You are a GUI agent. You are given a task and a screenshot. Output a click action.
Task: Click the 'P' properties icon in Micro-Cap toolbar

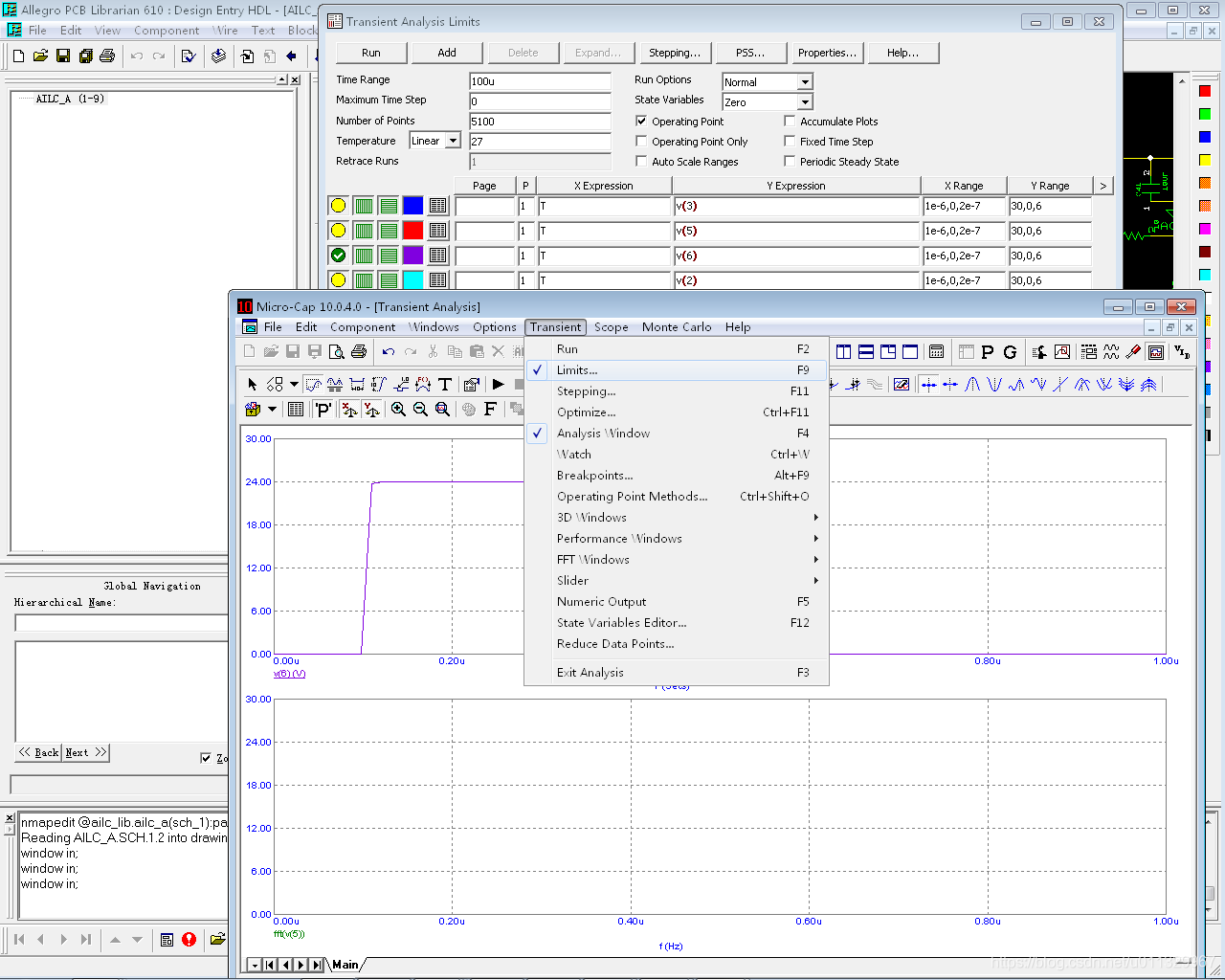click(x=323, y=410)
